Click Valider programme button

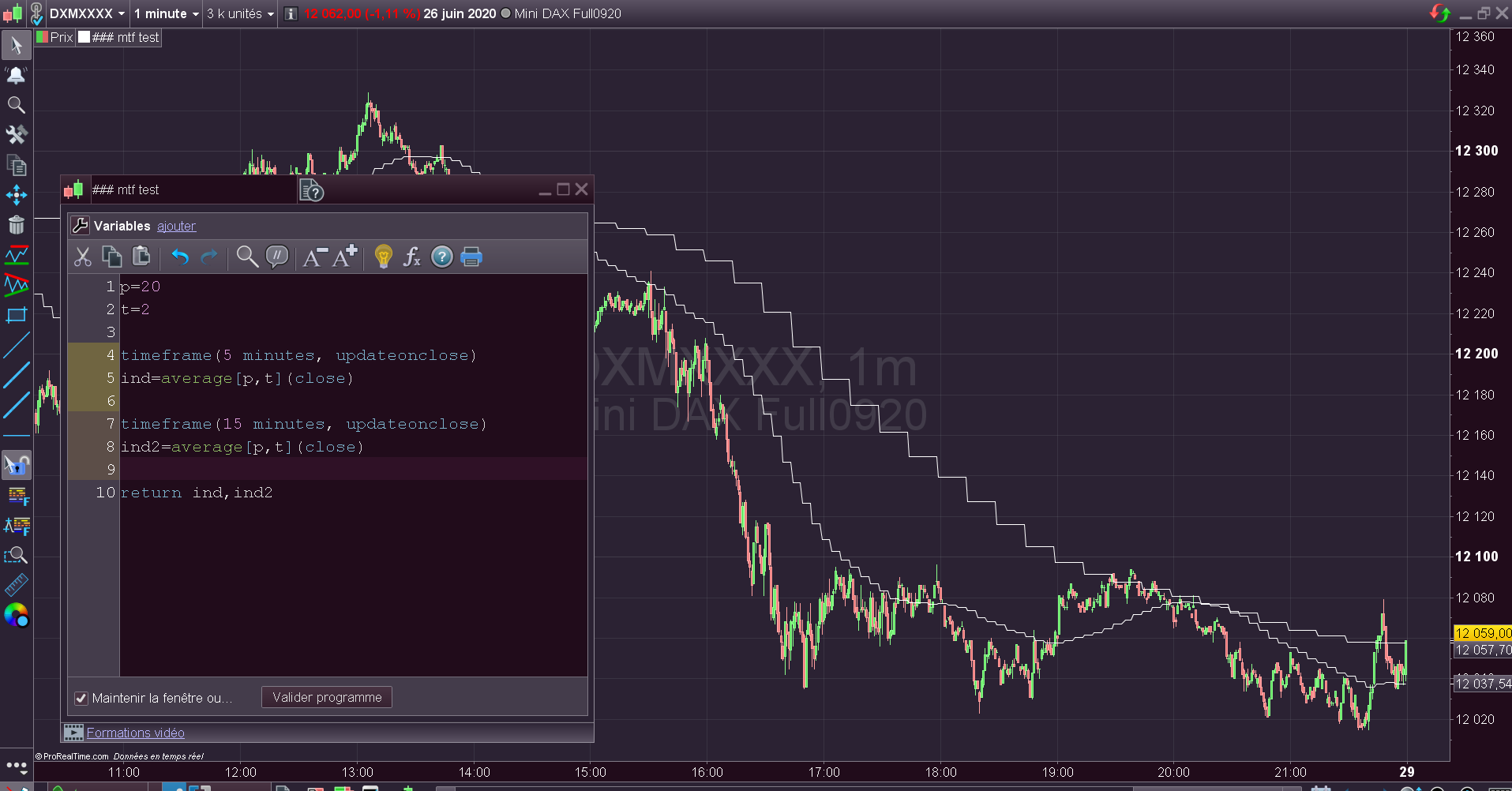[x=327, y=697]
